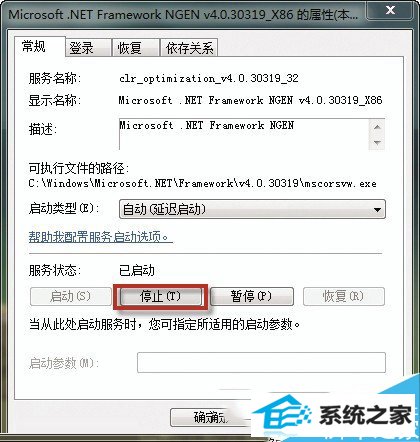Click the executable path mscorsvw.exe text
The width and height of the screenshot is (420, 442).
[x=202, y=183]
